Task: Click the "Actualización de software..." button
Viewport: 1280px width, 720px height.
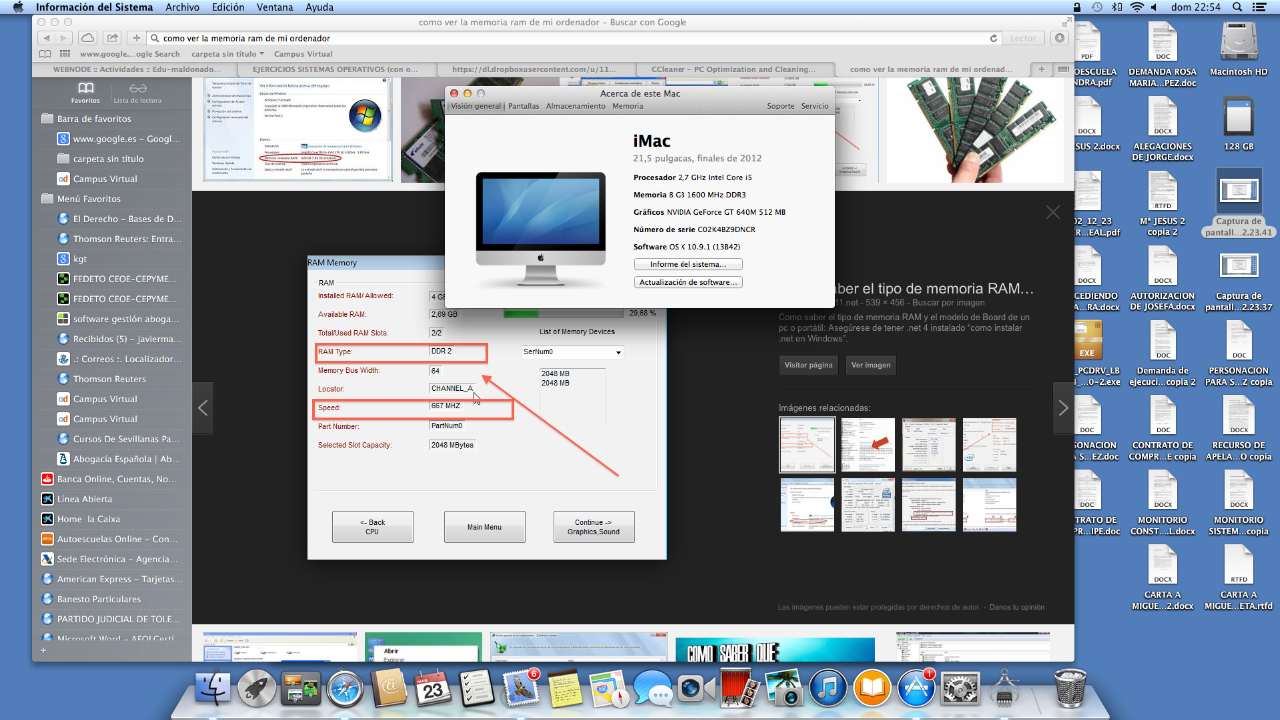Action: tap(688, 282)
